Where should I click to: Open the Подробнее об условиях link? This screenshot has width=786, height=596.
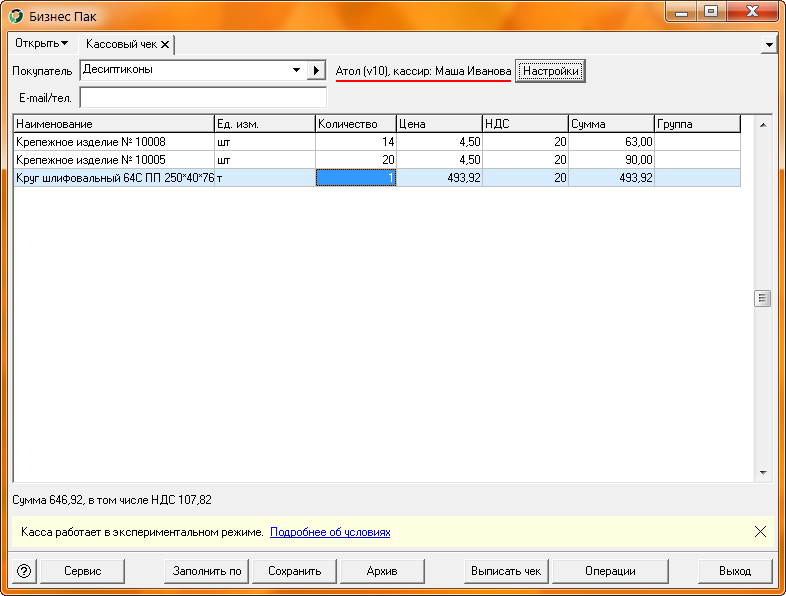coord(330,533)
